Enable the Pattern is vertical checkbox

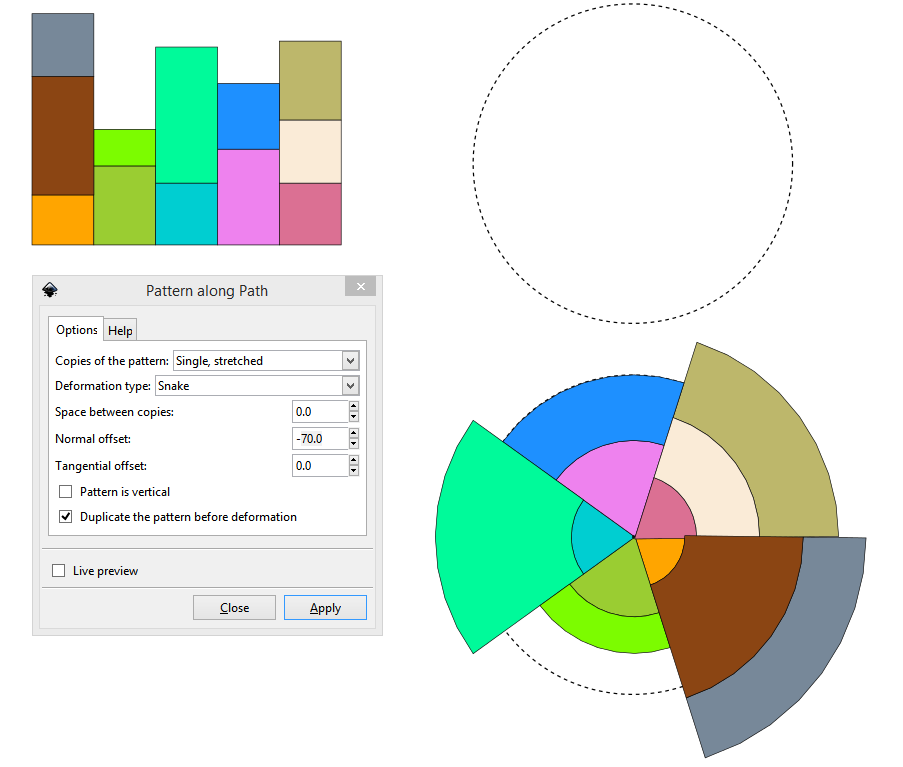tap(66, 492)
